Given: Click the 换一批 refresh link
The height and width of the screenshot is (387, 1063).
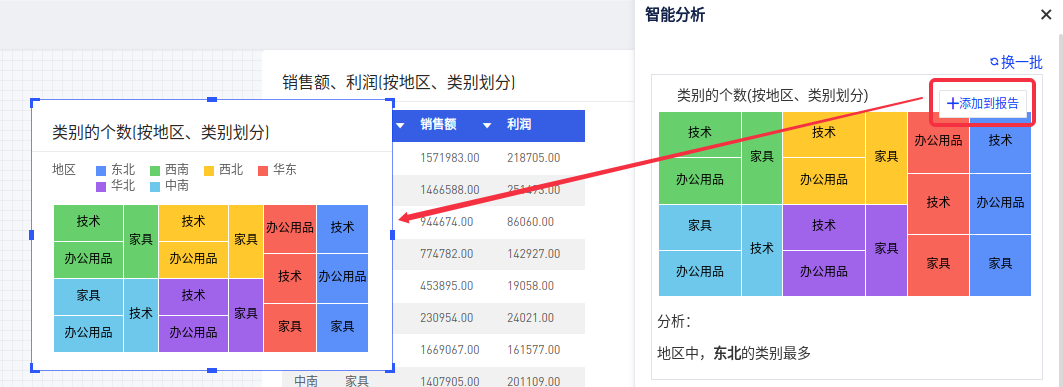Looking at the screenshot, I should click(1016, 62).
